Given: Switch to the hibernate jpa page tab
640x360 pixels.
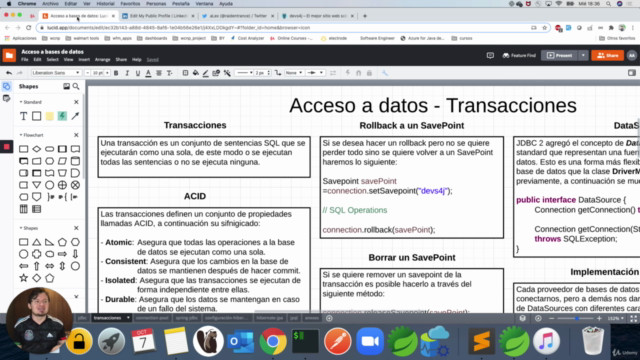Looking at the screenshot, I should click(x=270, y=318).
